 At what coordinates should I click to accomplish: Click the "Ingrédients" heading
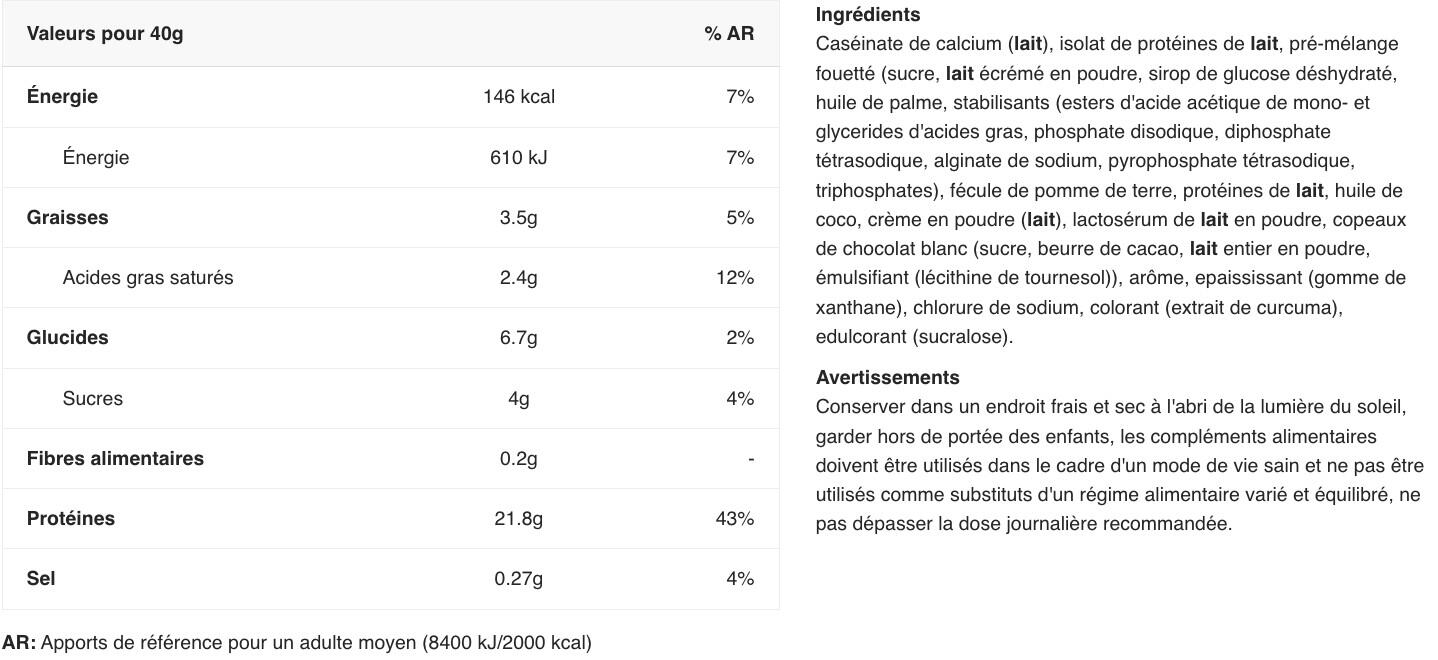click(x=867, y=15)
